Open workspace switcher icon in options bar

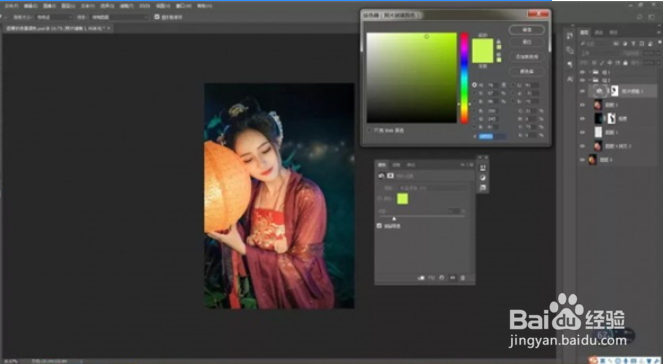click(652, 17)
